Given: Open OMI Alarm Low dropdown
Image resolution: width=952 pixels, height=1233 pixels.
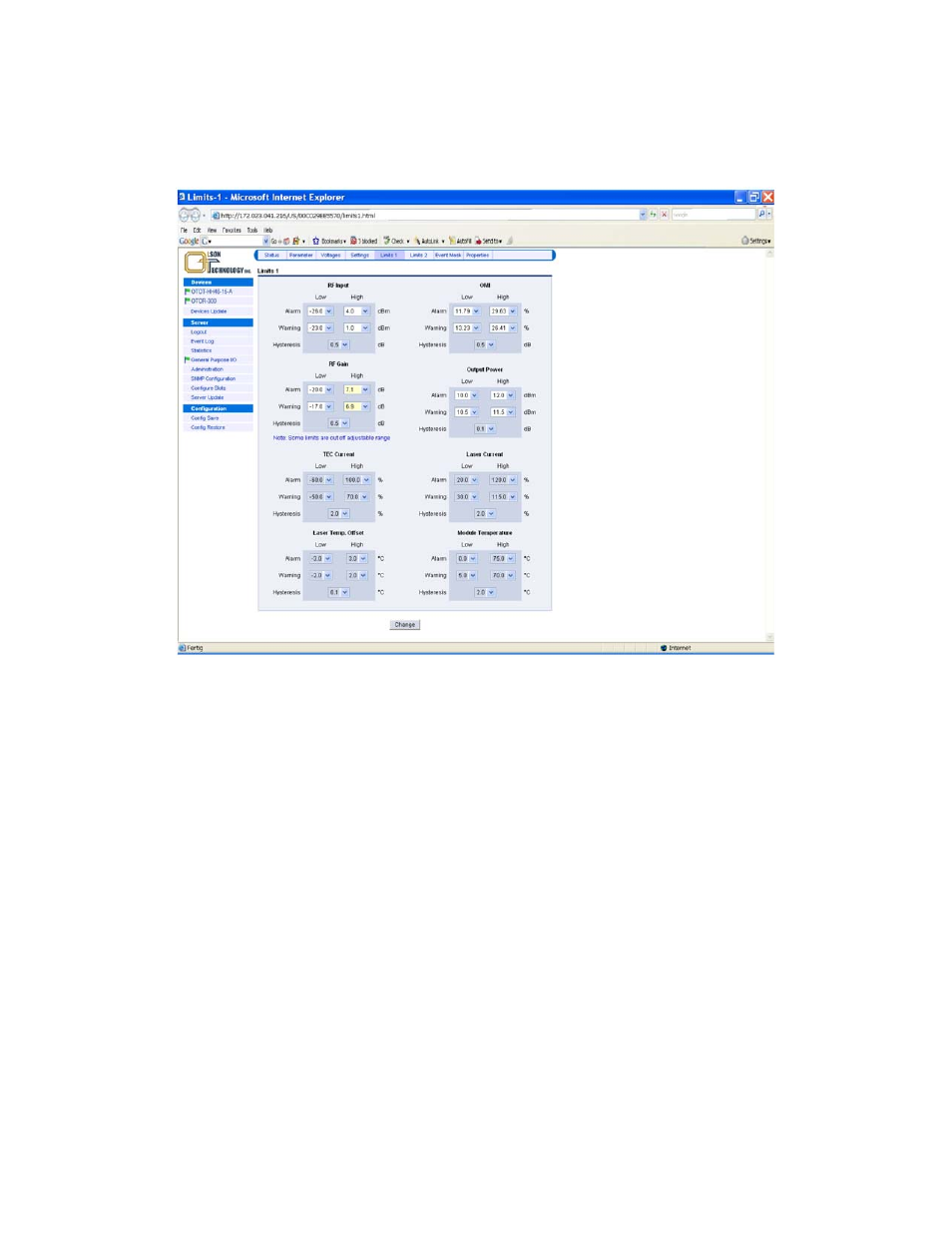Looking at the screenshot, I should coord(467,311).
